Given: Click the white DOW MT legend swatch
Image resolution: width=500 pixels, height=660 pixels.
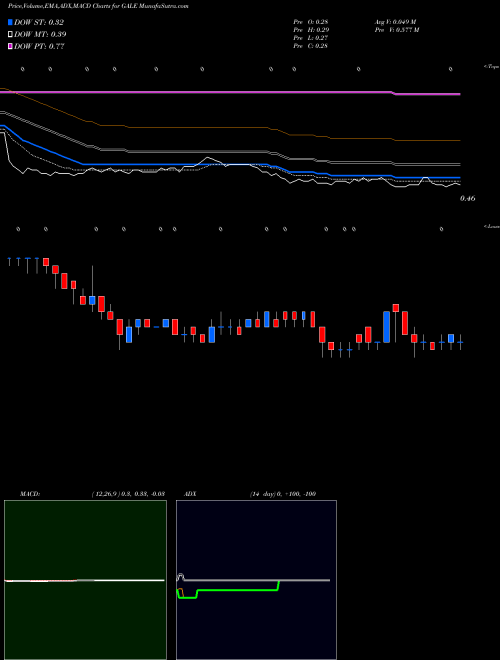Looking at the screenshot, I should click(10, 35).
